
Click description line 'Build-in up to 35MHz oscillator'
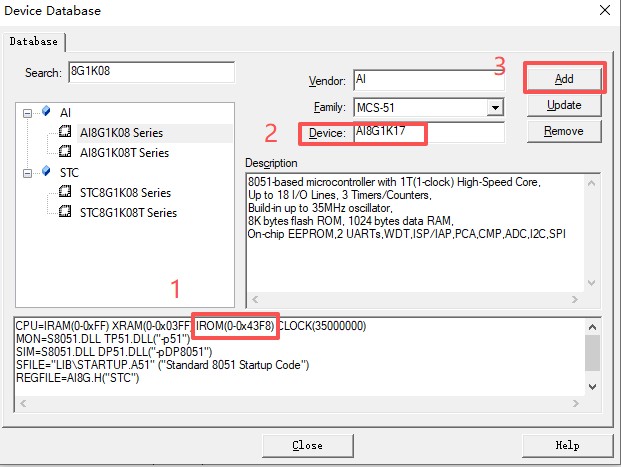320,208
